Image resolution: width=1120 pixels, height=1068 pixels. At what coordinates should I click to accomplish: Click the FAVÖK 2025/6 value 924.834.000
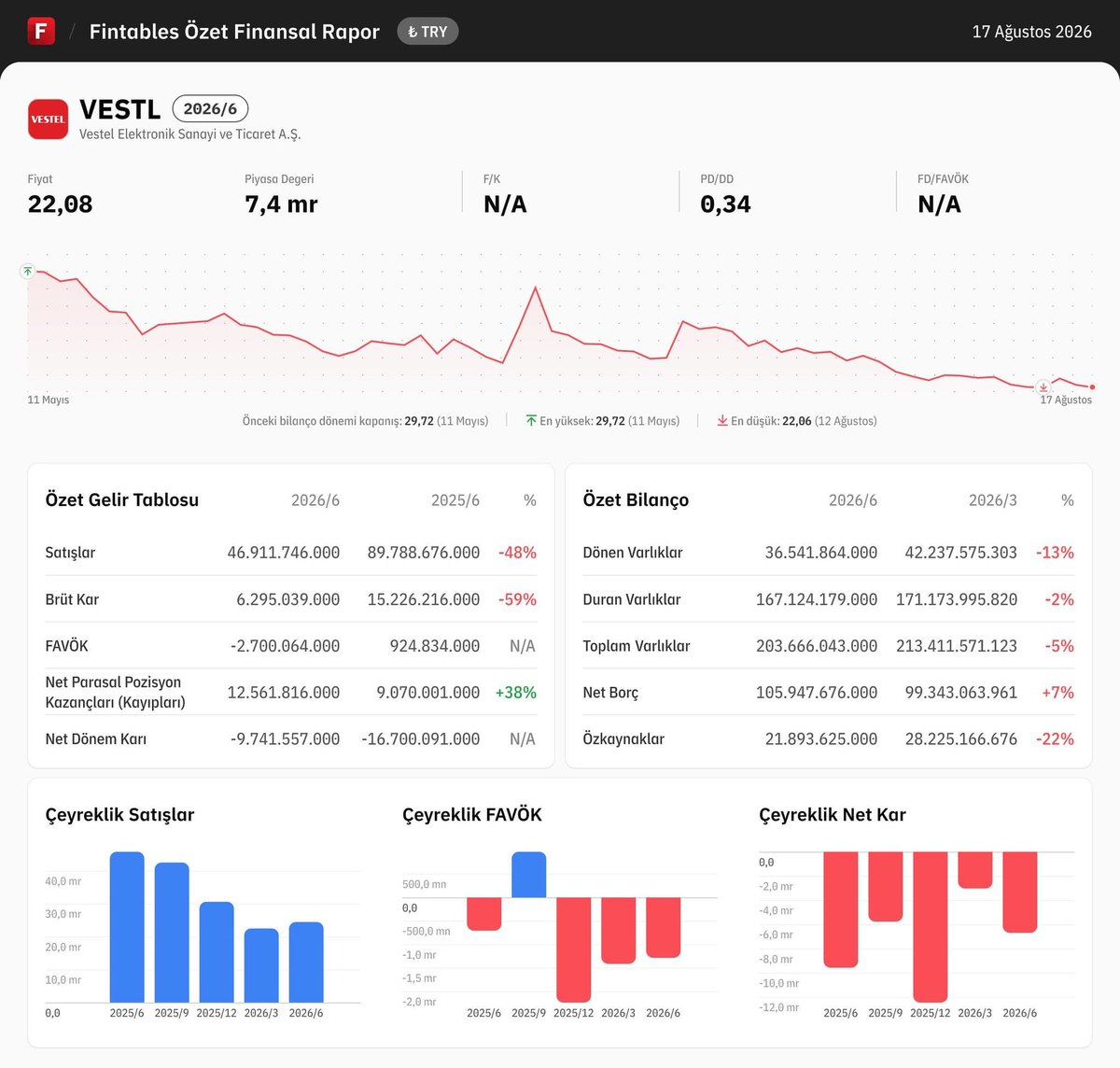[435, 646]
